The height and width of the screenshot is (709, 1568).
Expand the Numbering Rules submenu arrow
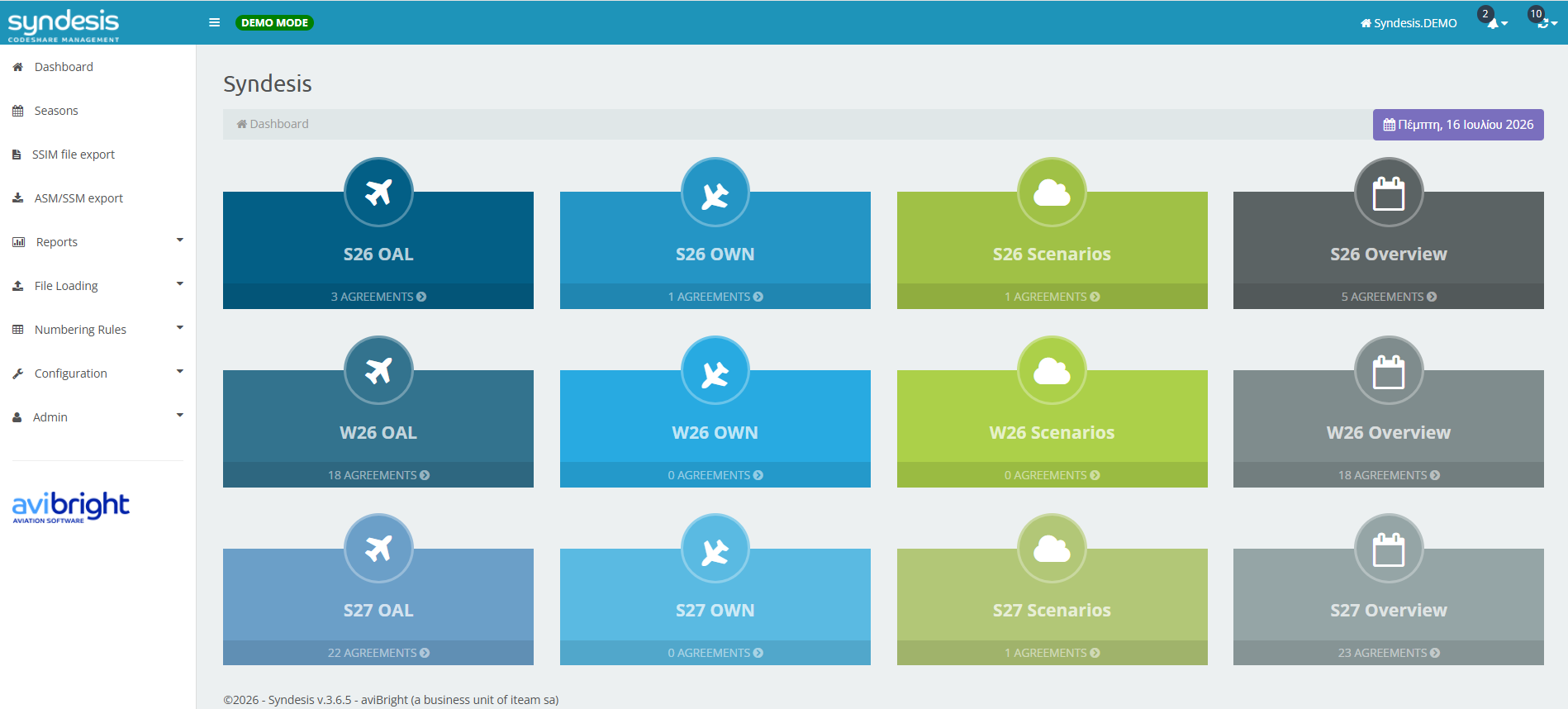coord(180,328)
